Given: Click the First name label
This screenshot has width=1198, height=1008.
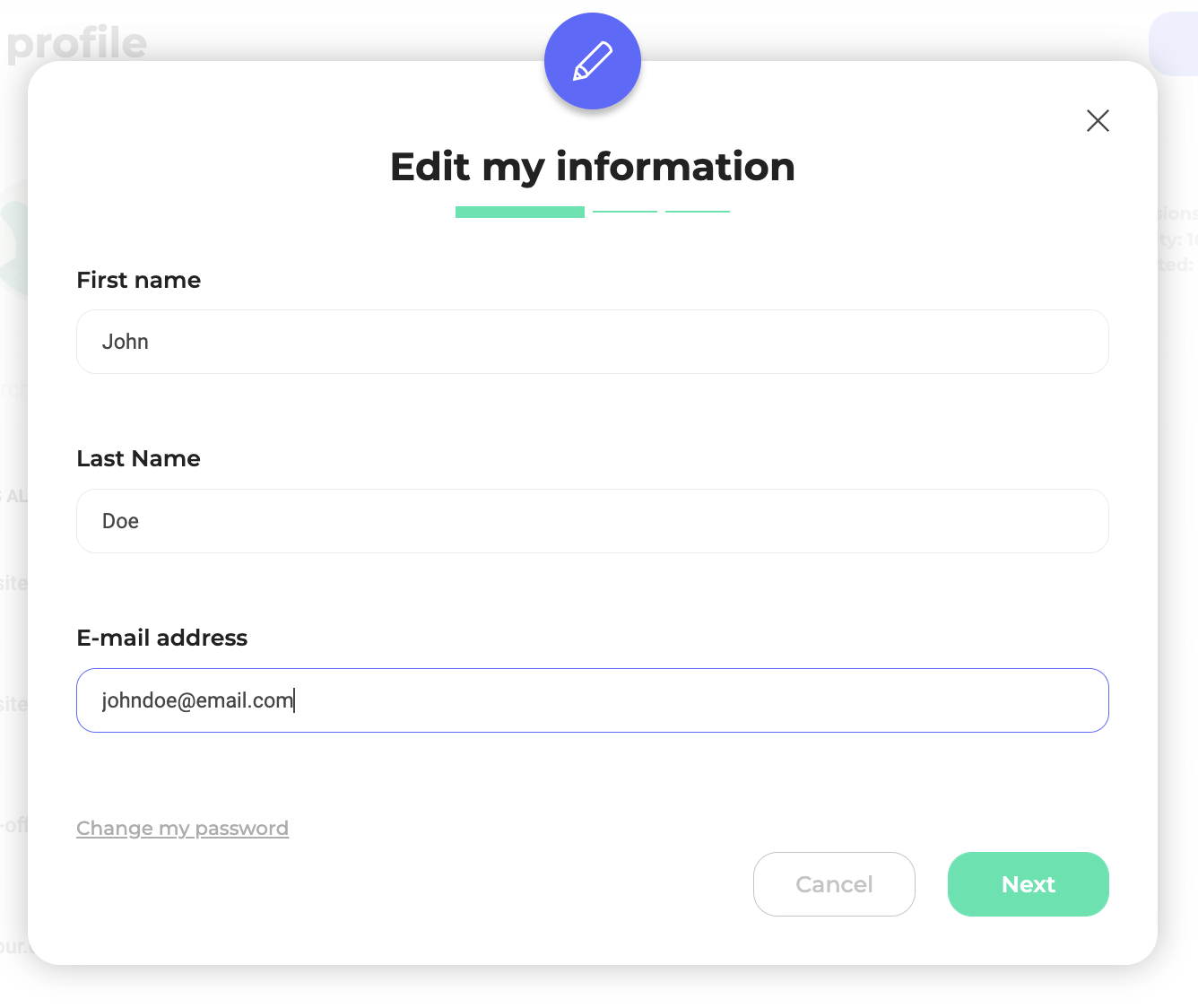Looking at the screenshot, I should pos(139,280).
